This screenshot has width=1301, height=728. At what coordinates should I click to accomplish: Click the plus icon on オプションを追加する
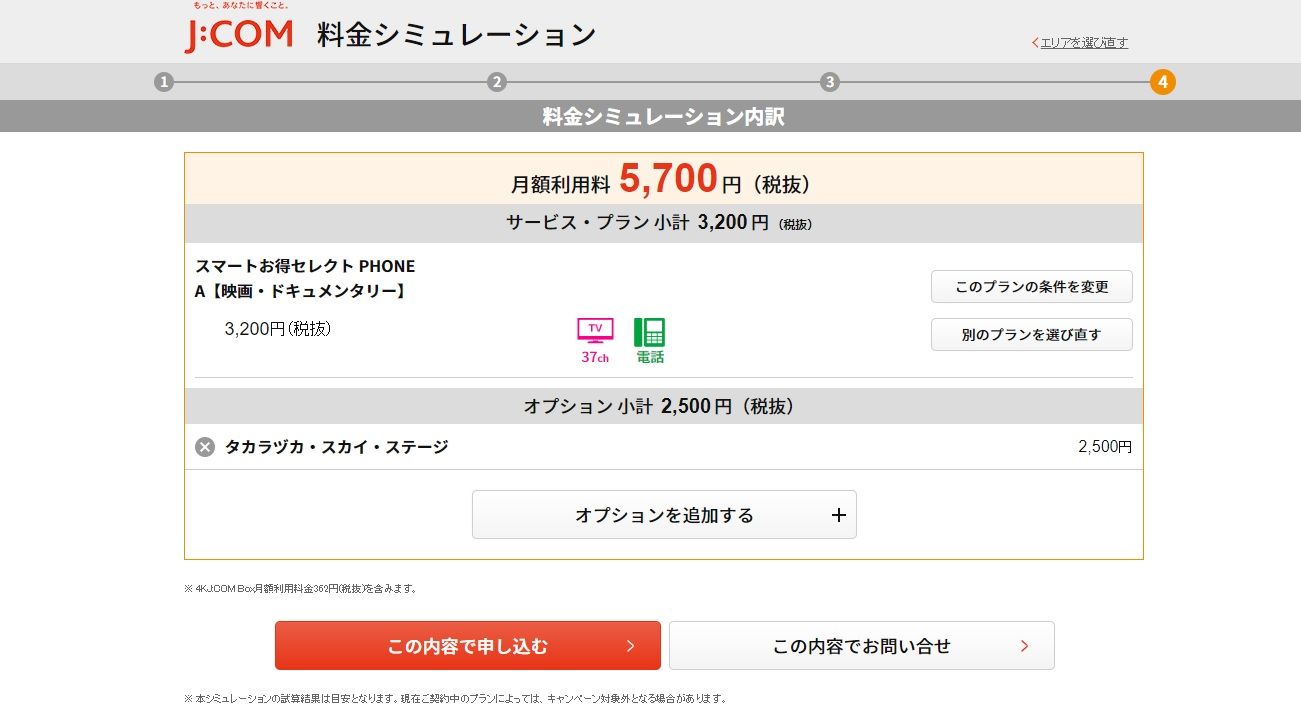click(838, 515)
